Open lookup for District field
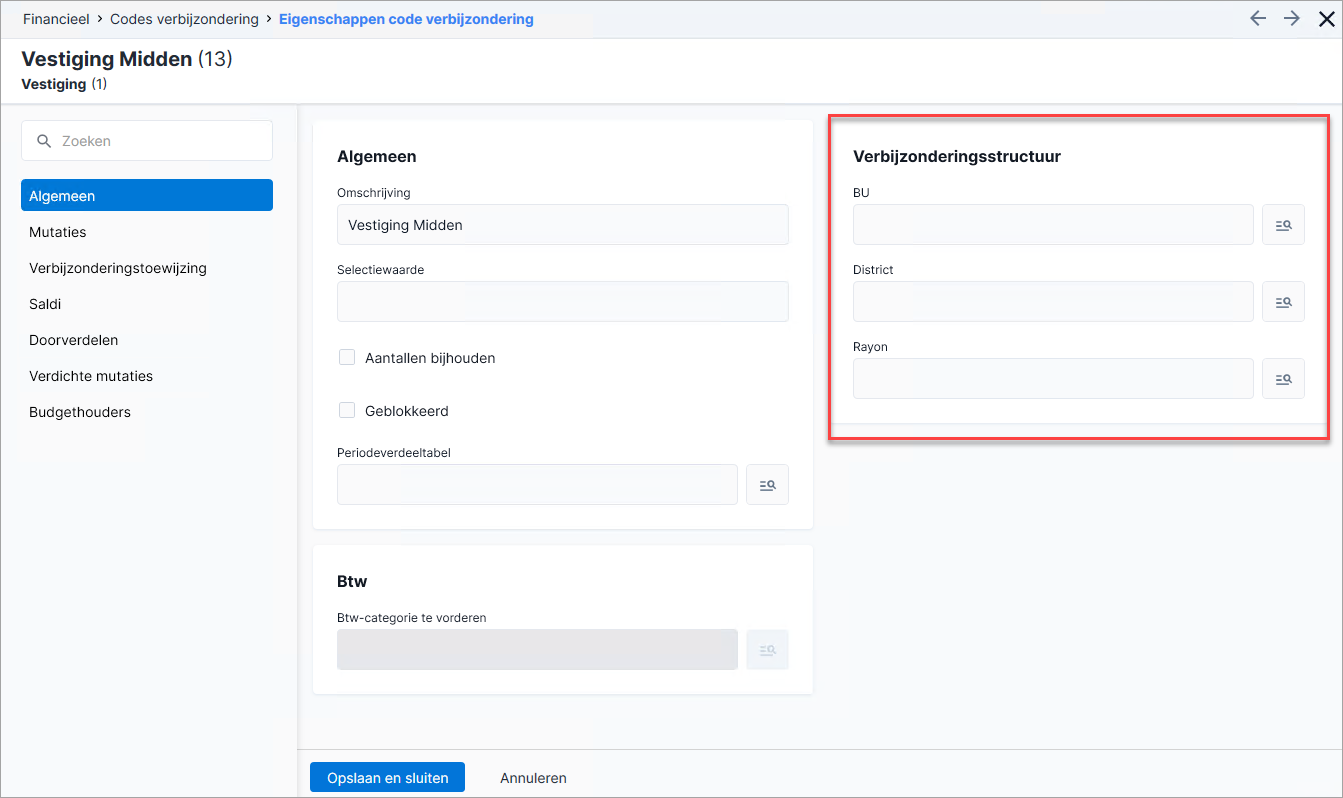 [x=1283, y=302]
